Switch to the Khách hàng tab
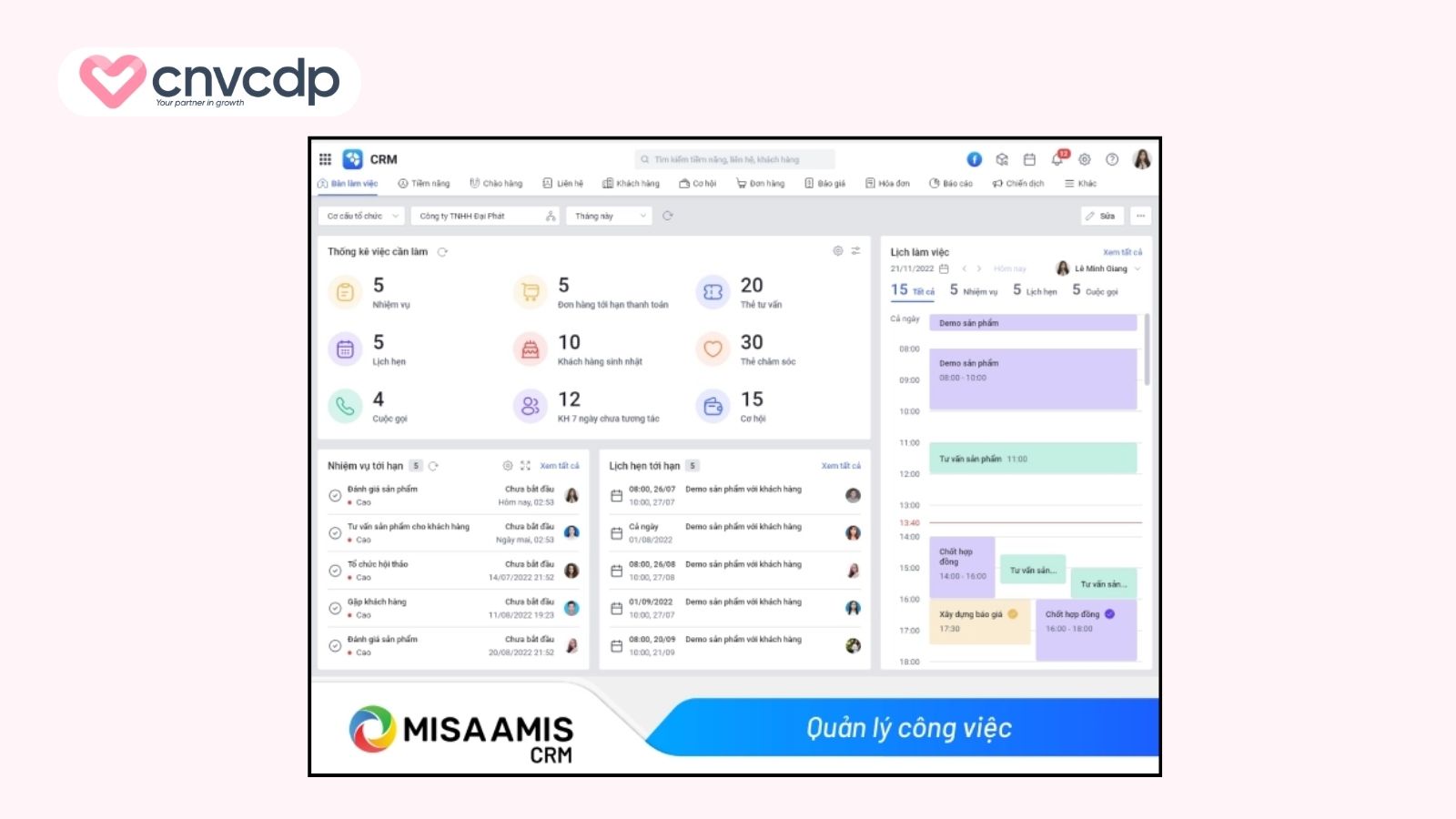This screenshot has height=819, width=1456. point(632,183)
